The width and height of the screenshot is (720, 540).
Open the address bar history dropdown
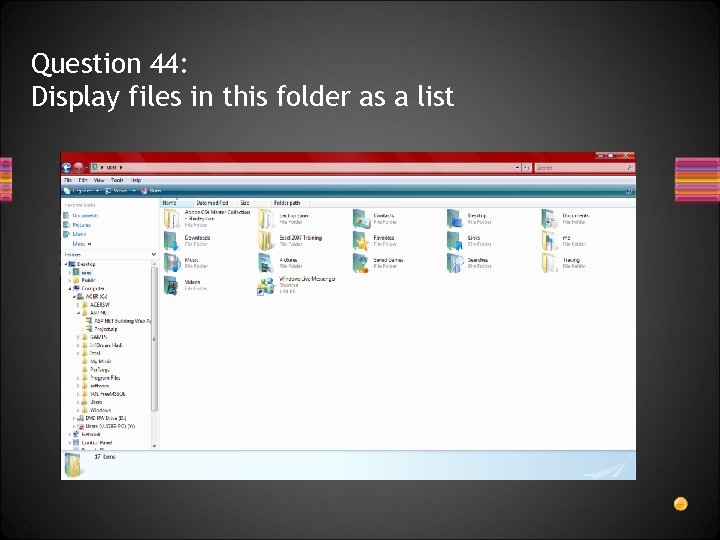[518, 168]
